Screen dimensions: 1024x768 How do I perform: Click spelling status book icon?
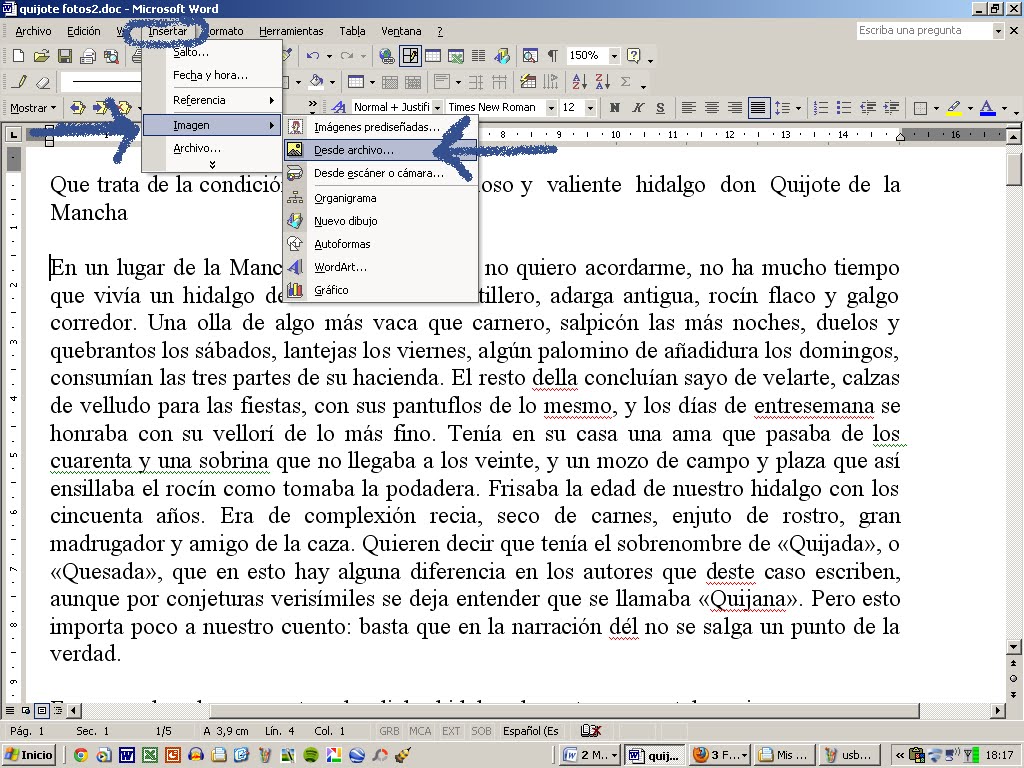tap(590, 731)
